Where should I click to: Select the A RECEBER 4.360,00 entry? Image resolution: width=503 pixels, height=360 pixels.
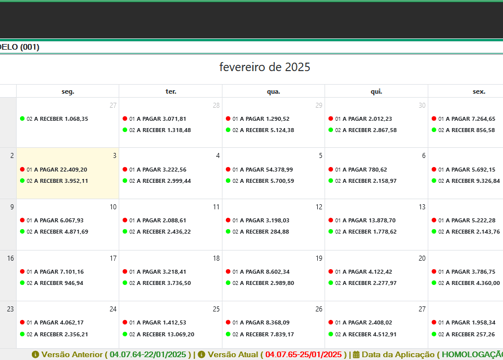pos(466,283)
